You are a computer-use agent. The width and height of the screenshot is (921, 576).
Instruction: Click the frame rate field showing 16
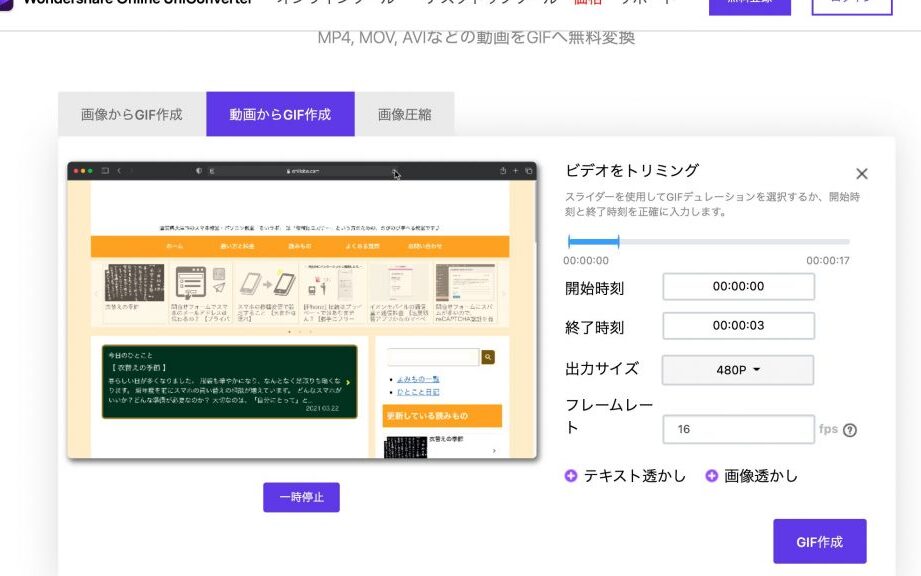(738, 429)
